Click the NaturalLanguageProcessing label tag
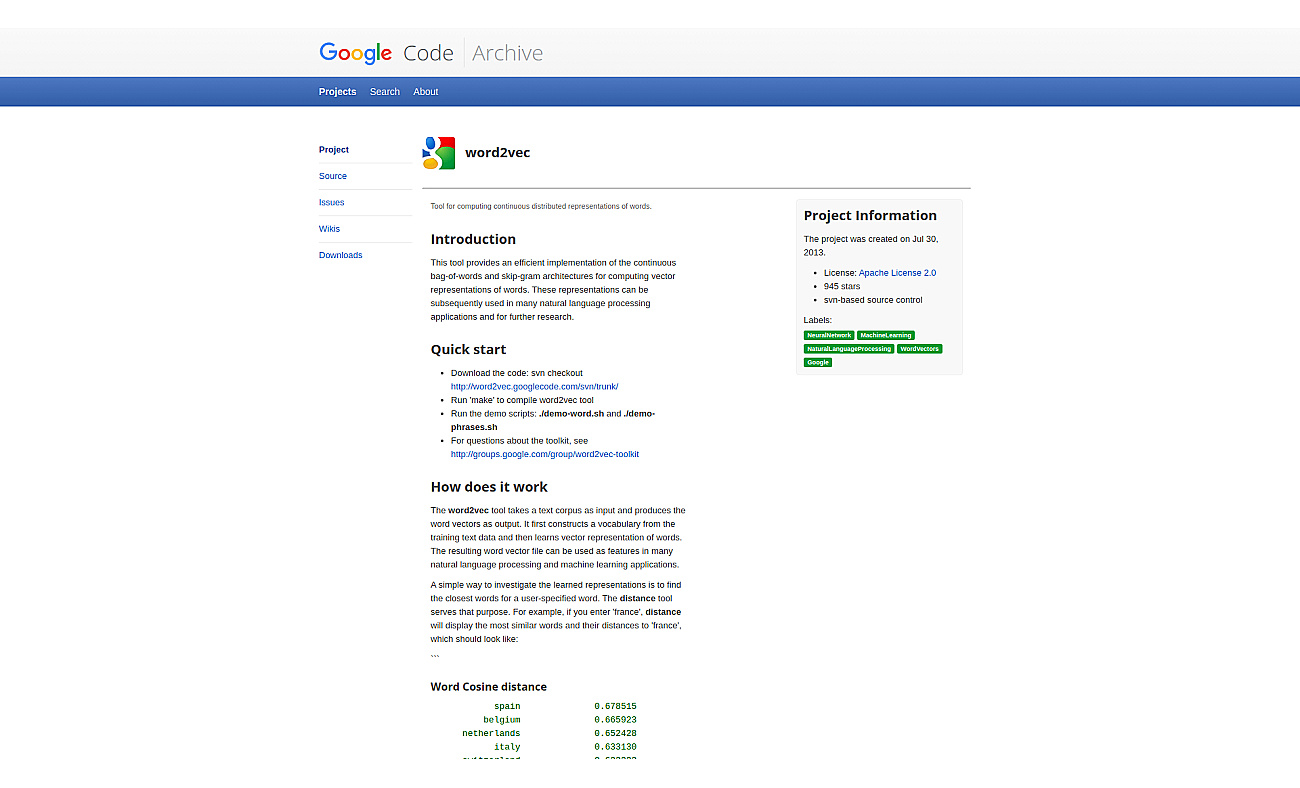1300x788 pixels. coord(849,349)
